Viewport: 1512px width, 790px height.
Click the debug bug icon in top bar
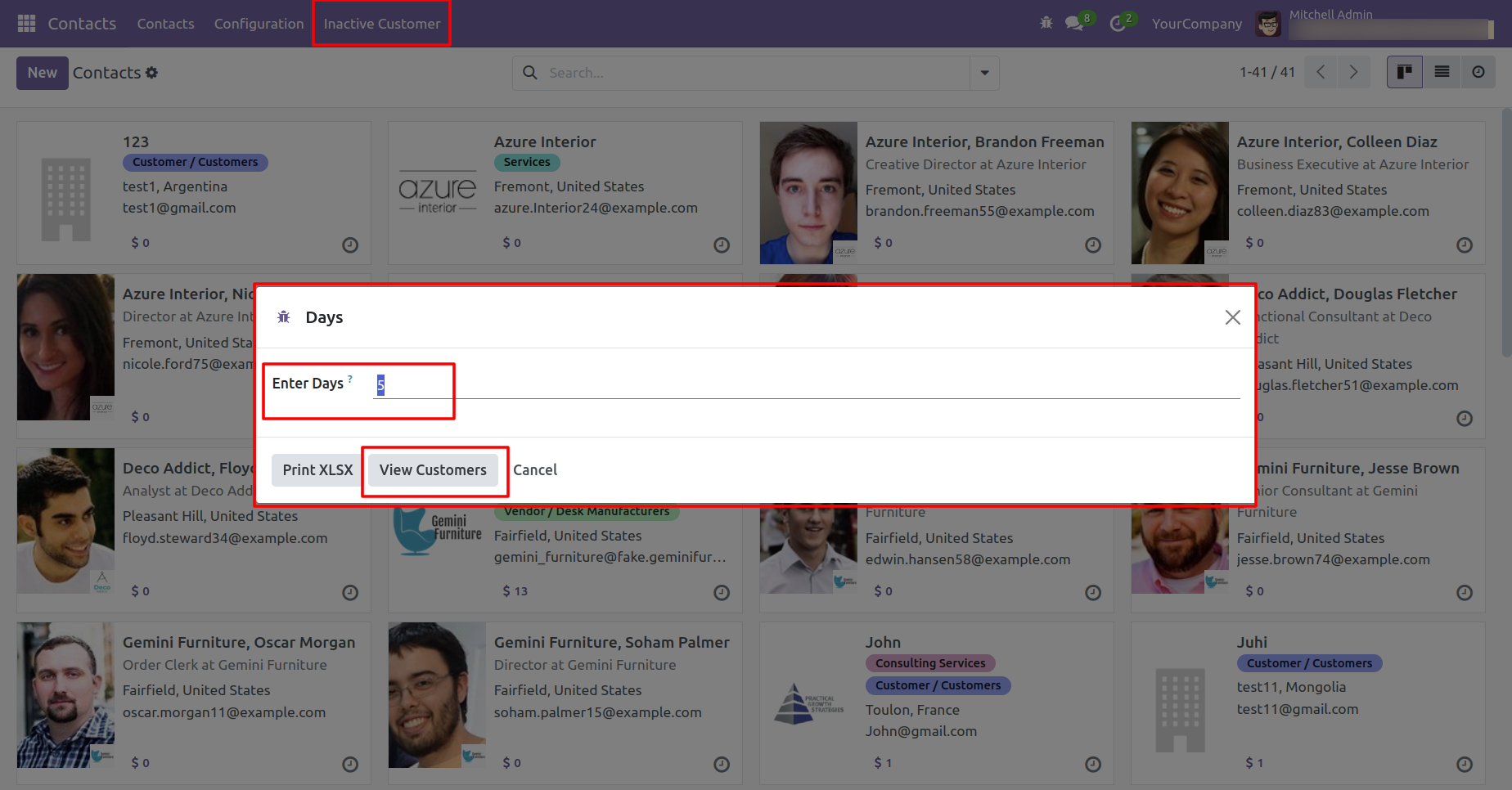click(x=1046, y=23)
